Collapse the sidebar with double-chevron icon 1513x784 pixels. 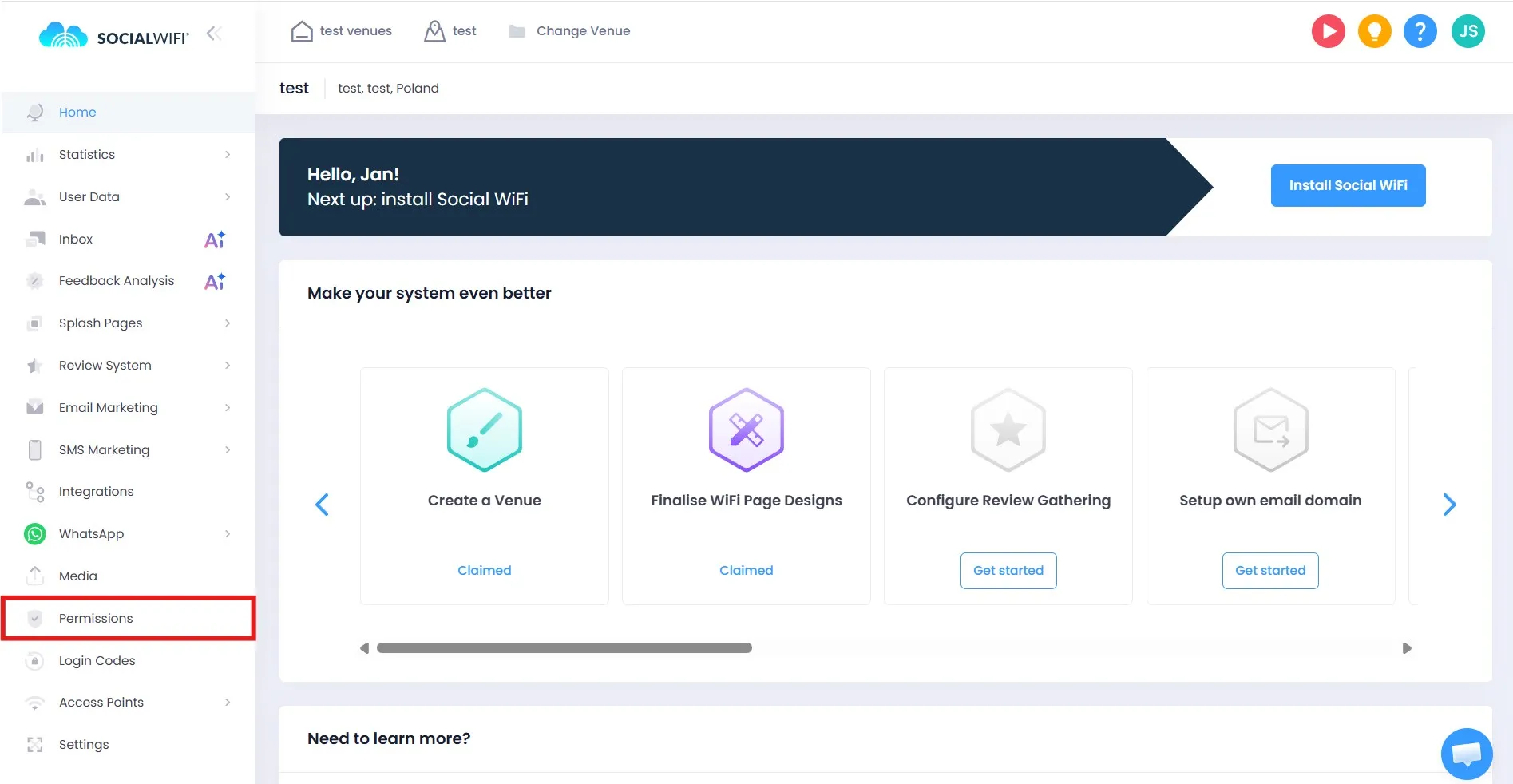coord(213,34)
